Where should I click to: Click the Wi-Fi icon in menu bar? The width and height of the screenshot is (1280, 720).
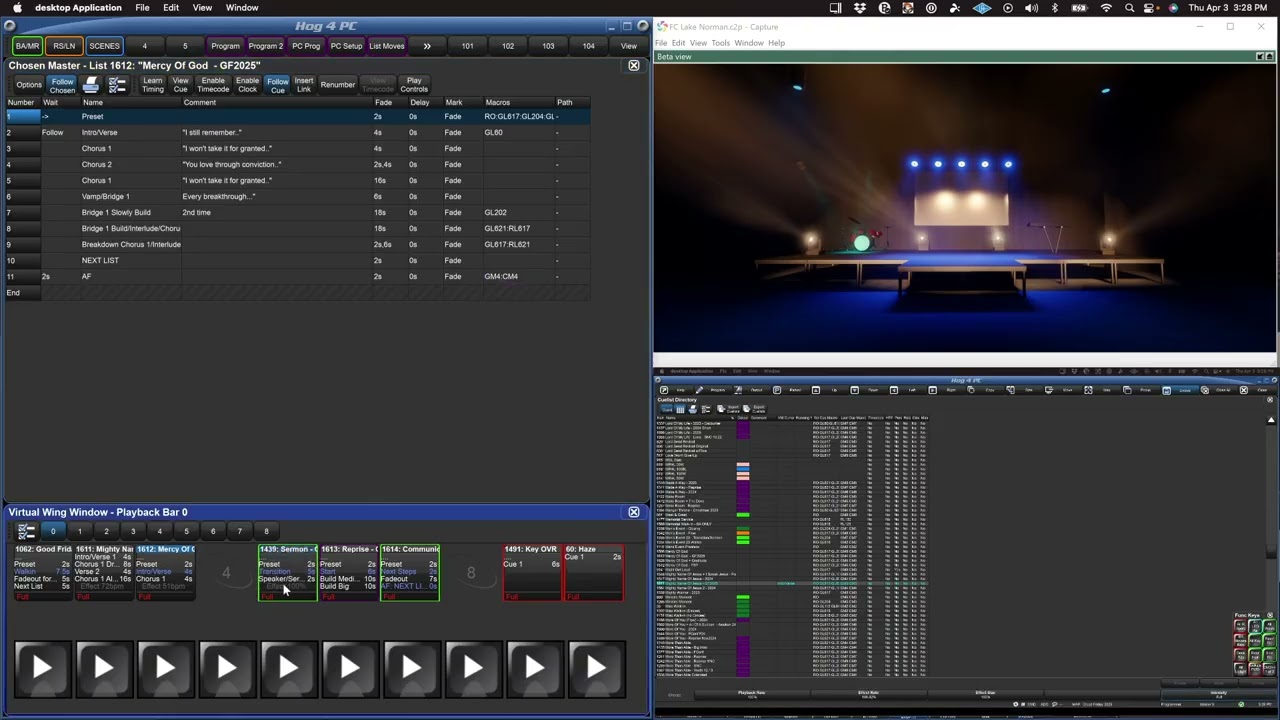pyautogui.click(x=1106, y=8)
